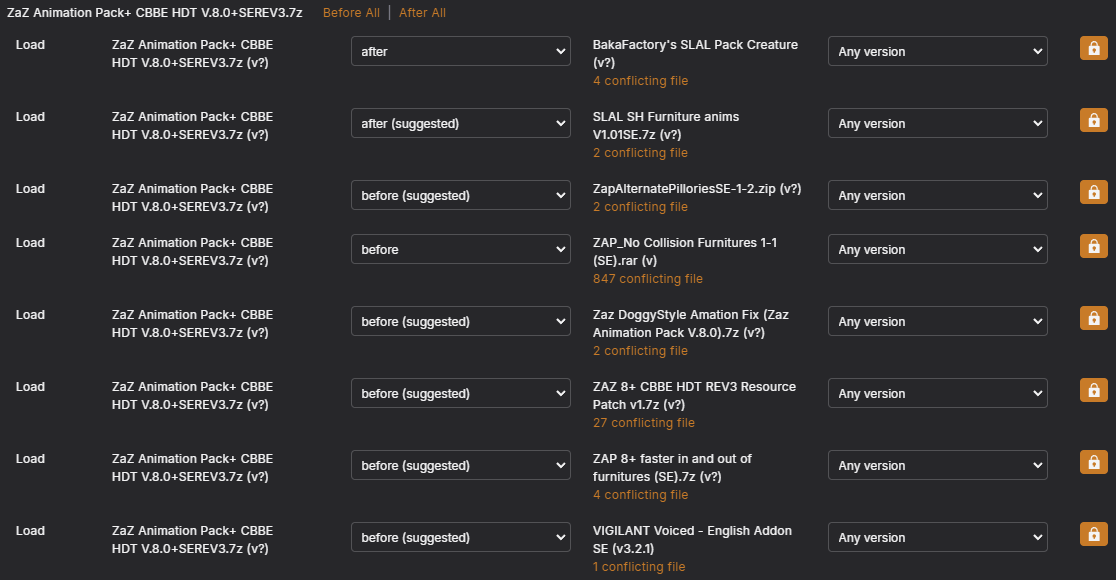The image size is (1116, 580).
Task: Click lock icon for ZapAlternatePilloriesSE rule
Action: (x=1093, y=192)
